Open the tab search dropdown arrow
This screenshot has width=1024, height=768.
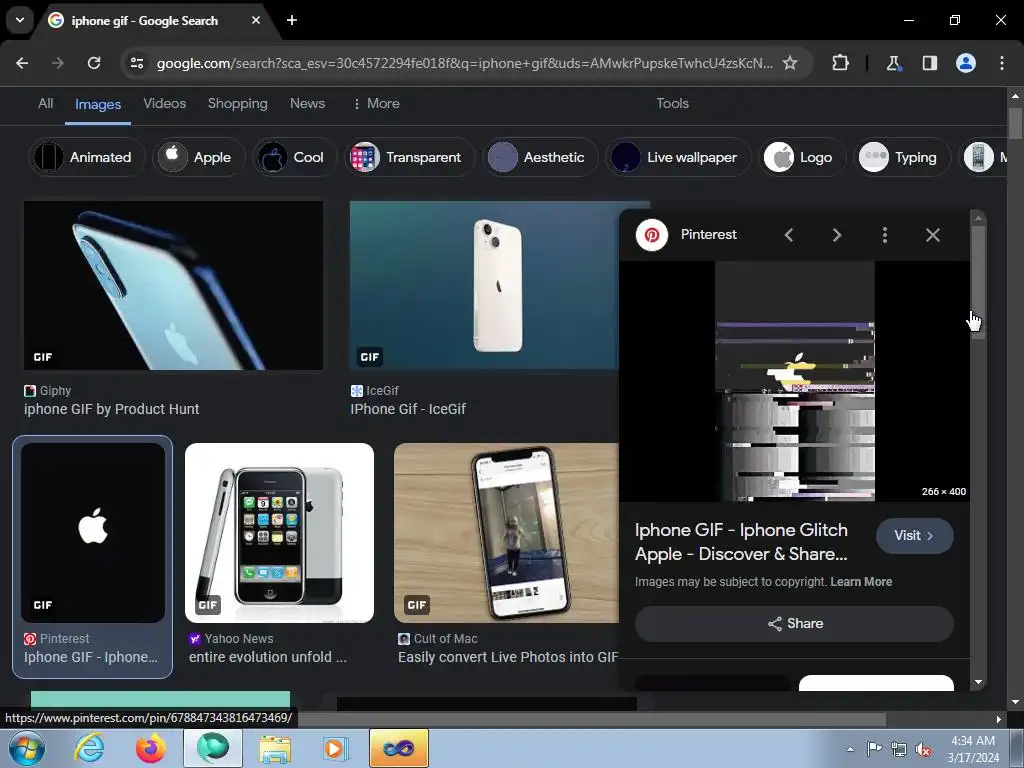[20, 20]
